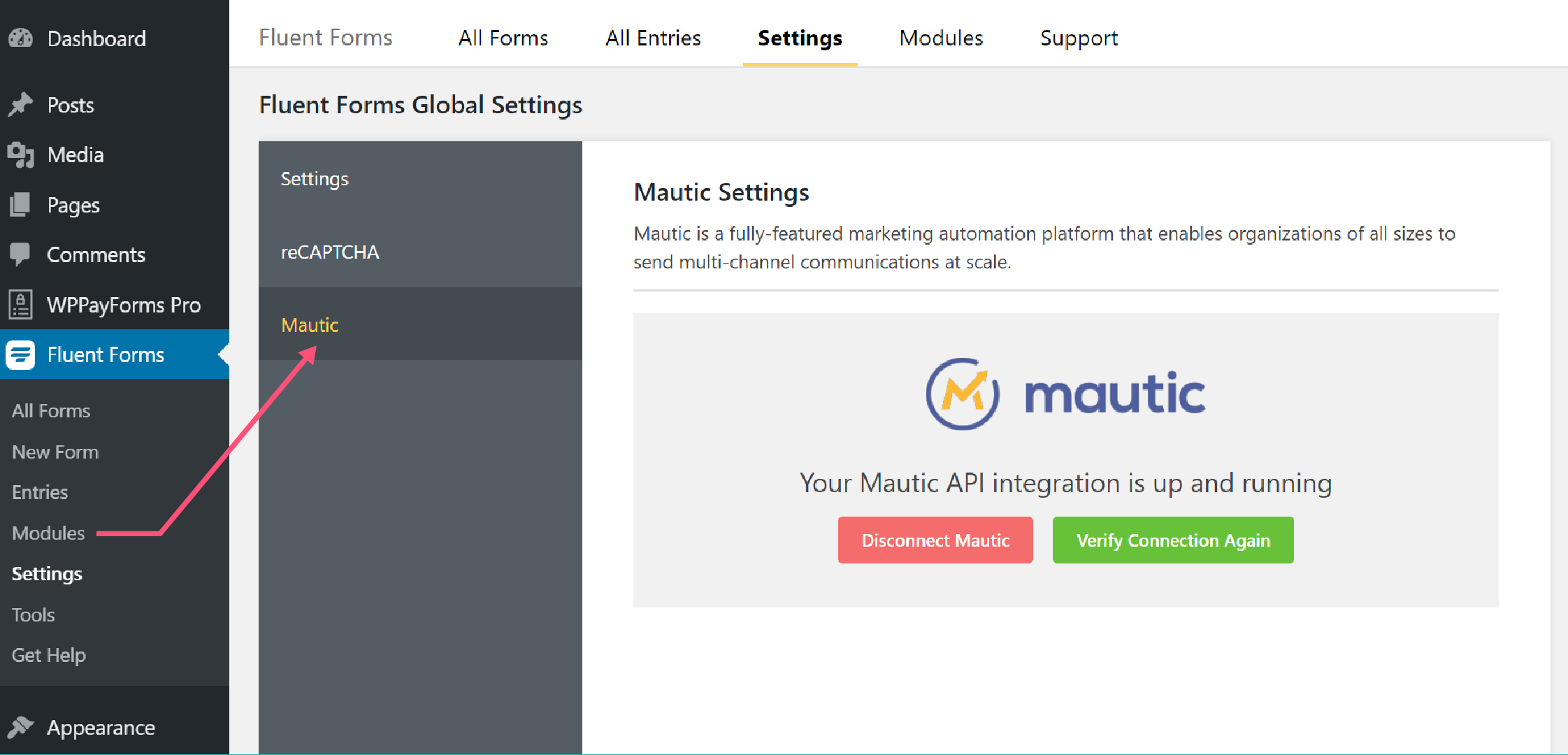
Task: Open the Dashboard menu item
Action: point(115,38)
